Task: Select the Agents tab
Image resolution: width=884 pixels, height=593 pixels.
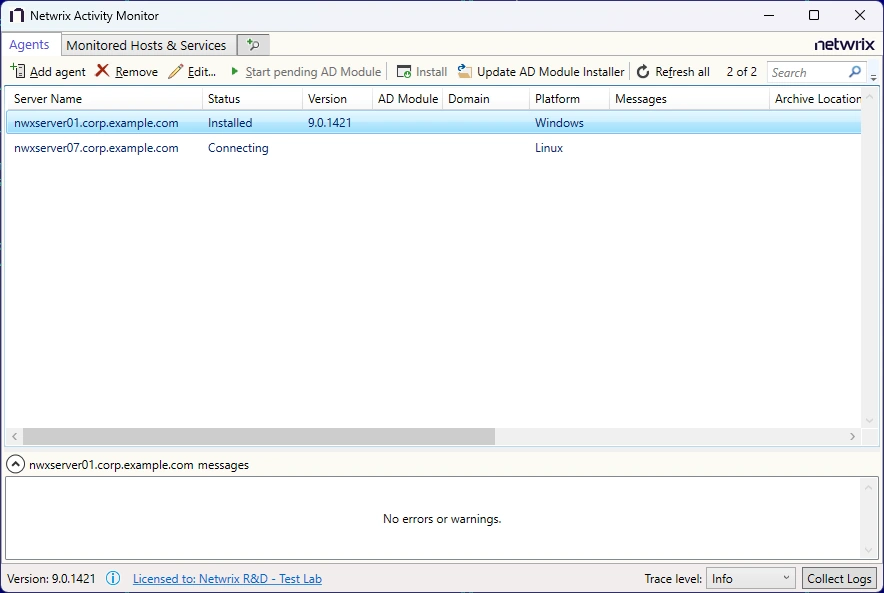Action: pos(31,44)
